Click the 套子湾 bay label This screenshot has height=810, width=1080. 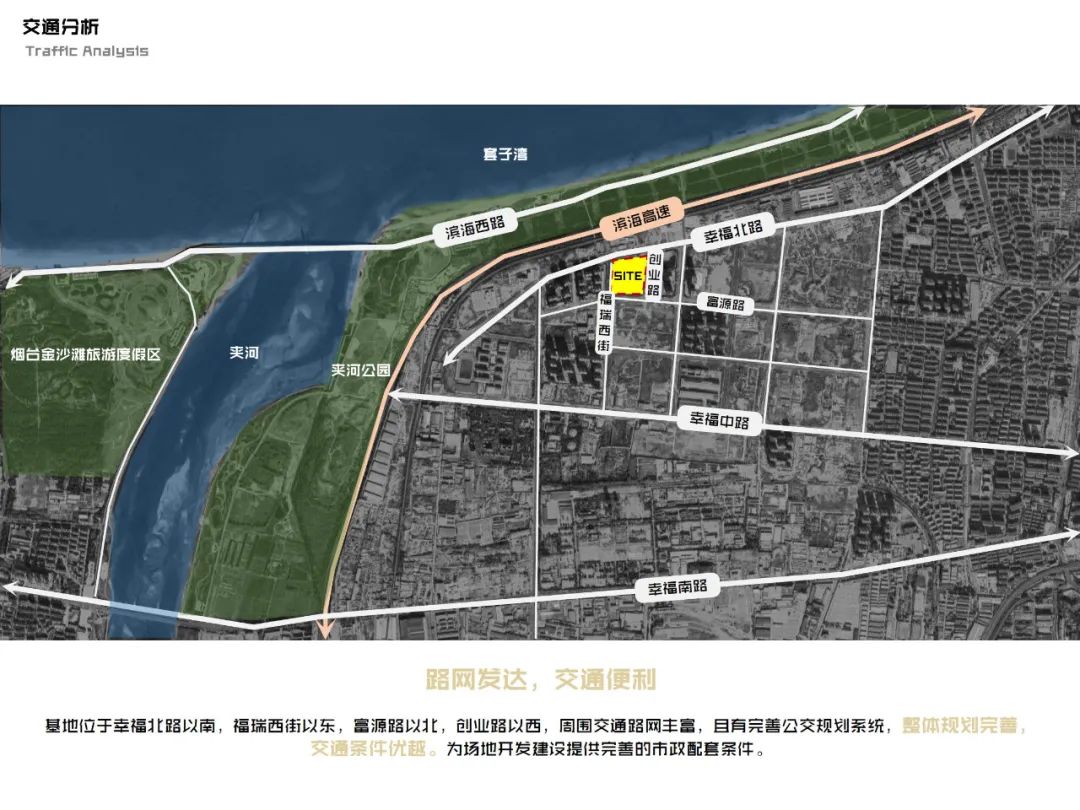(x=505, y=153)
